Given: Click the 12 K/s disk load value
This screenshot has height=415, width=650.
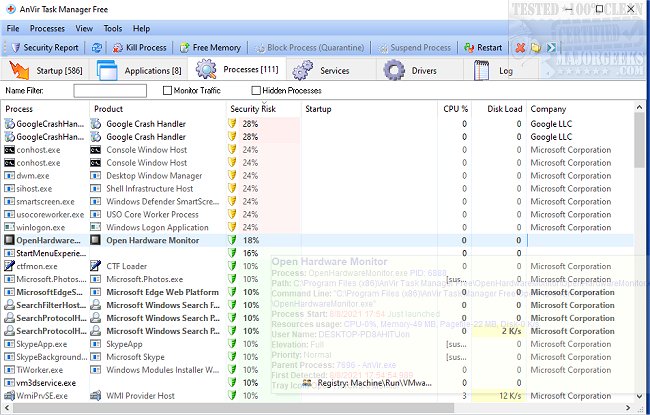Looking at the screenshot, I should (510, 396).
